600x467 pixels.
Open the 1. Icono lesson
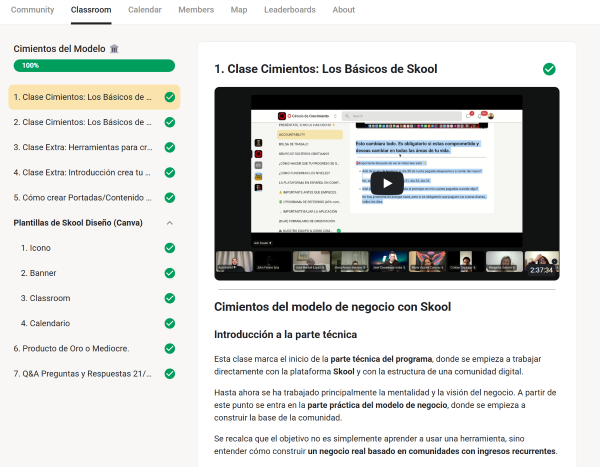pos(94,248)
